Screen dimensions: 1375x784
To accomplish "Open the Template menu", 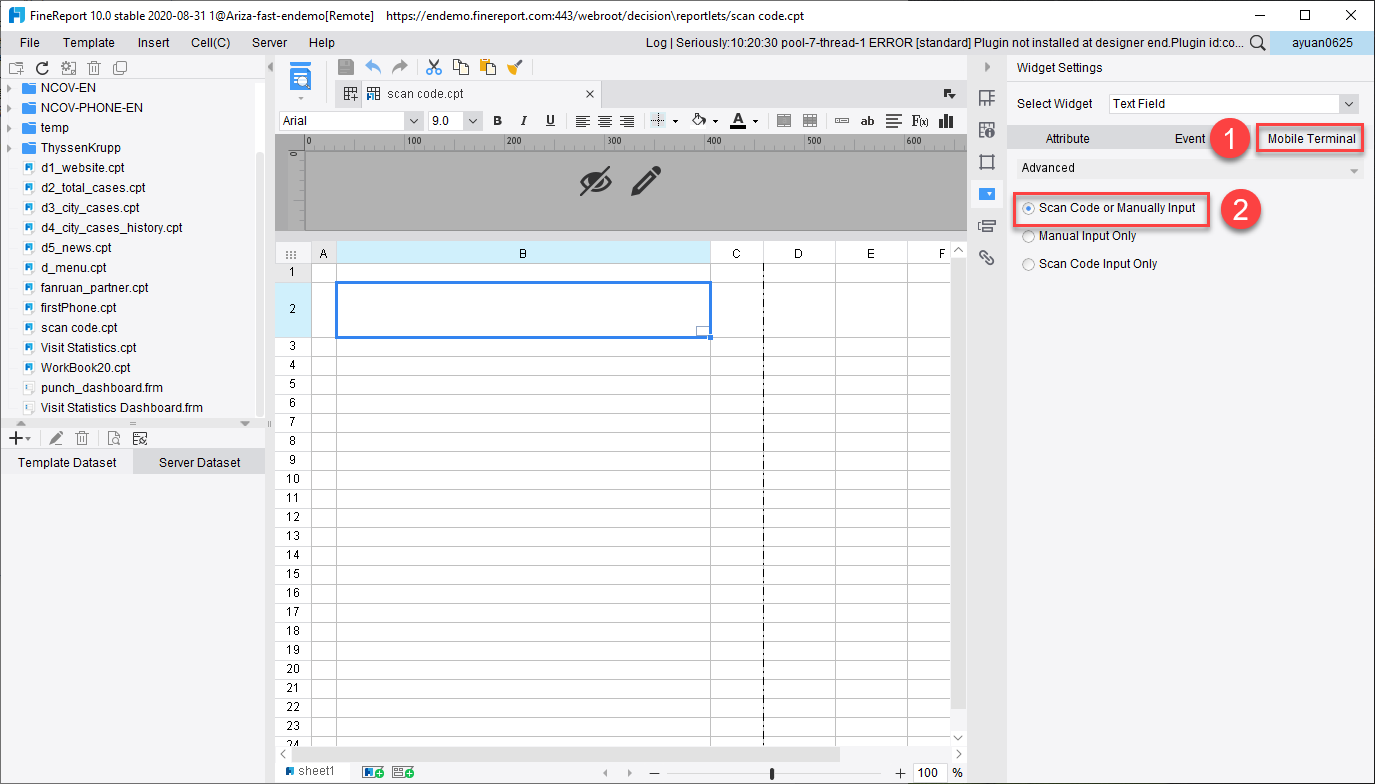I will pos(89,43).
